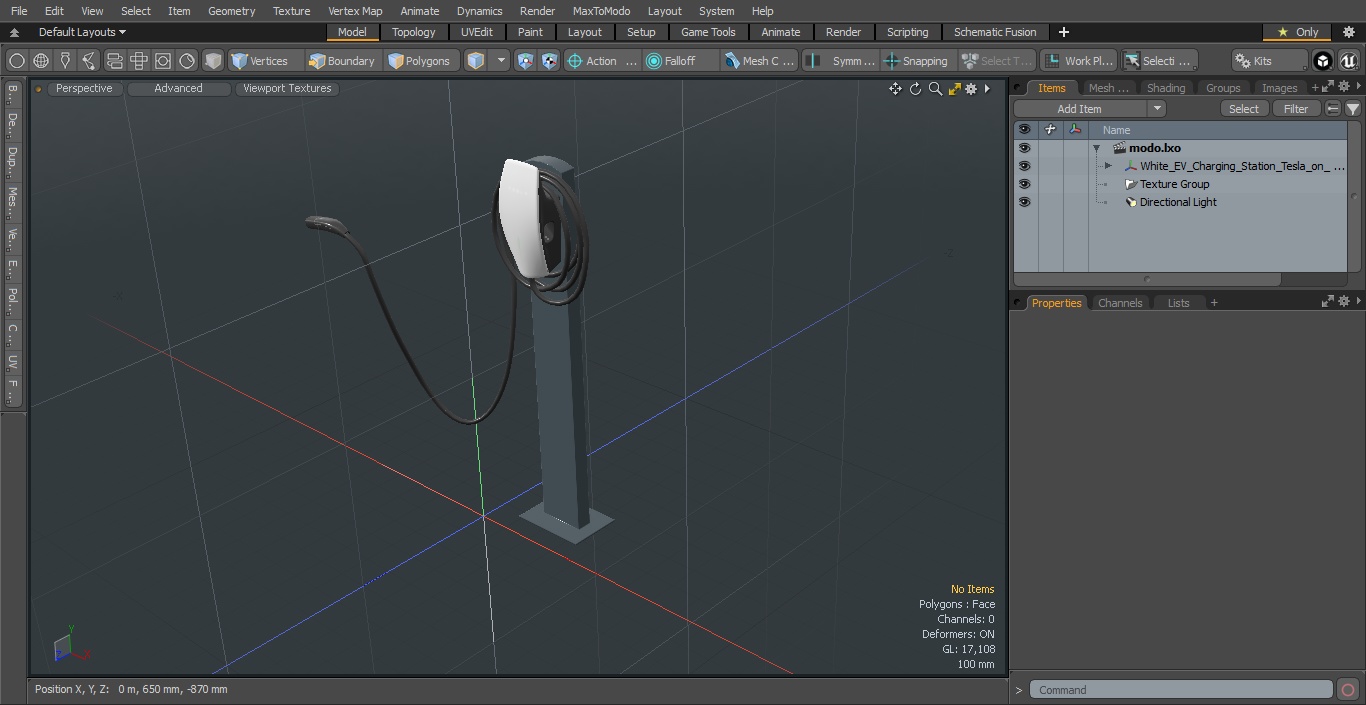This screenshot has height=705, width=1366.
Task: Switch to the Shading tab
Action: [x=1165, y=88]
